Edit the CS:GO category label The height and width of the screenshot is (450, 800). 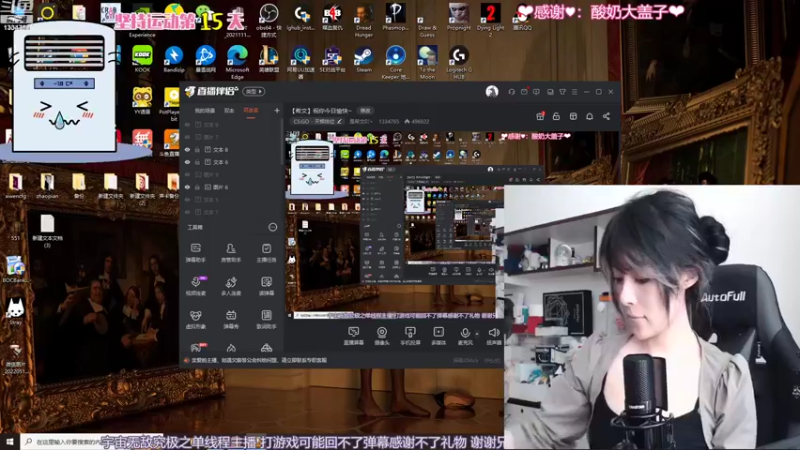coord(317,121)
